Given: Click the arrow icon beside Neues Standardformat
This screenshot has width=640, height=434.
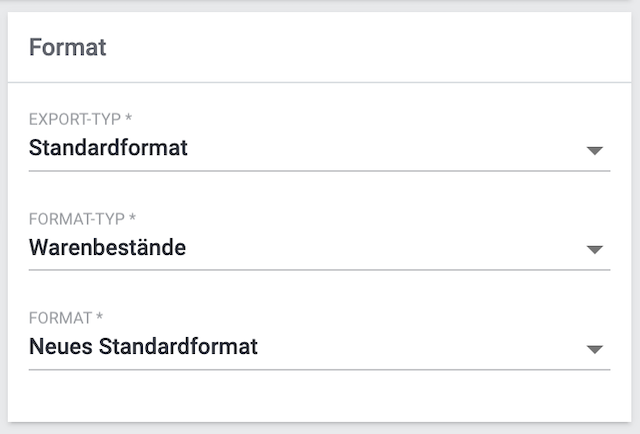Looking at the screenshot, I should coord(595,349).
